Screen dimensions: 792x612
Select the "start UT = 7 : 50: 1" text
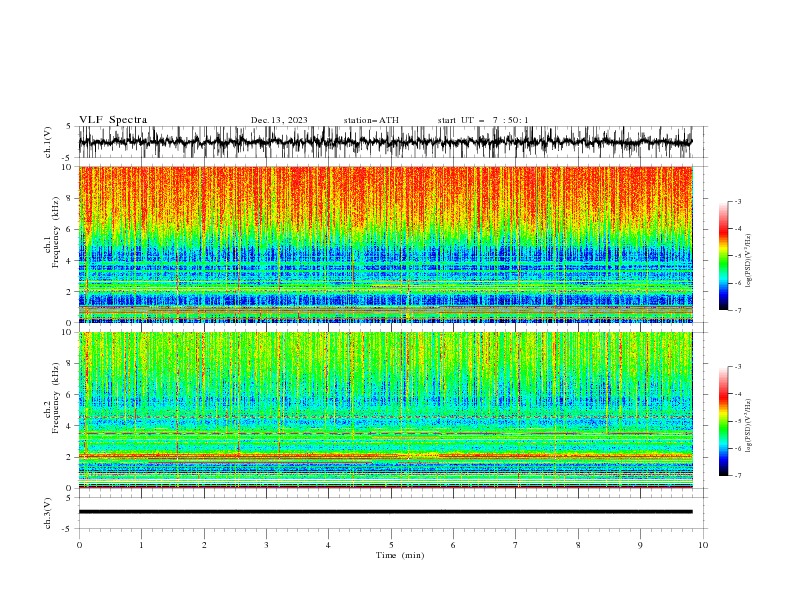click(483, 120)
